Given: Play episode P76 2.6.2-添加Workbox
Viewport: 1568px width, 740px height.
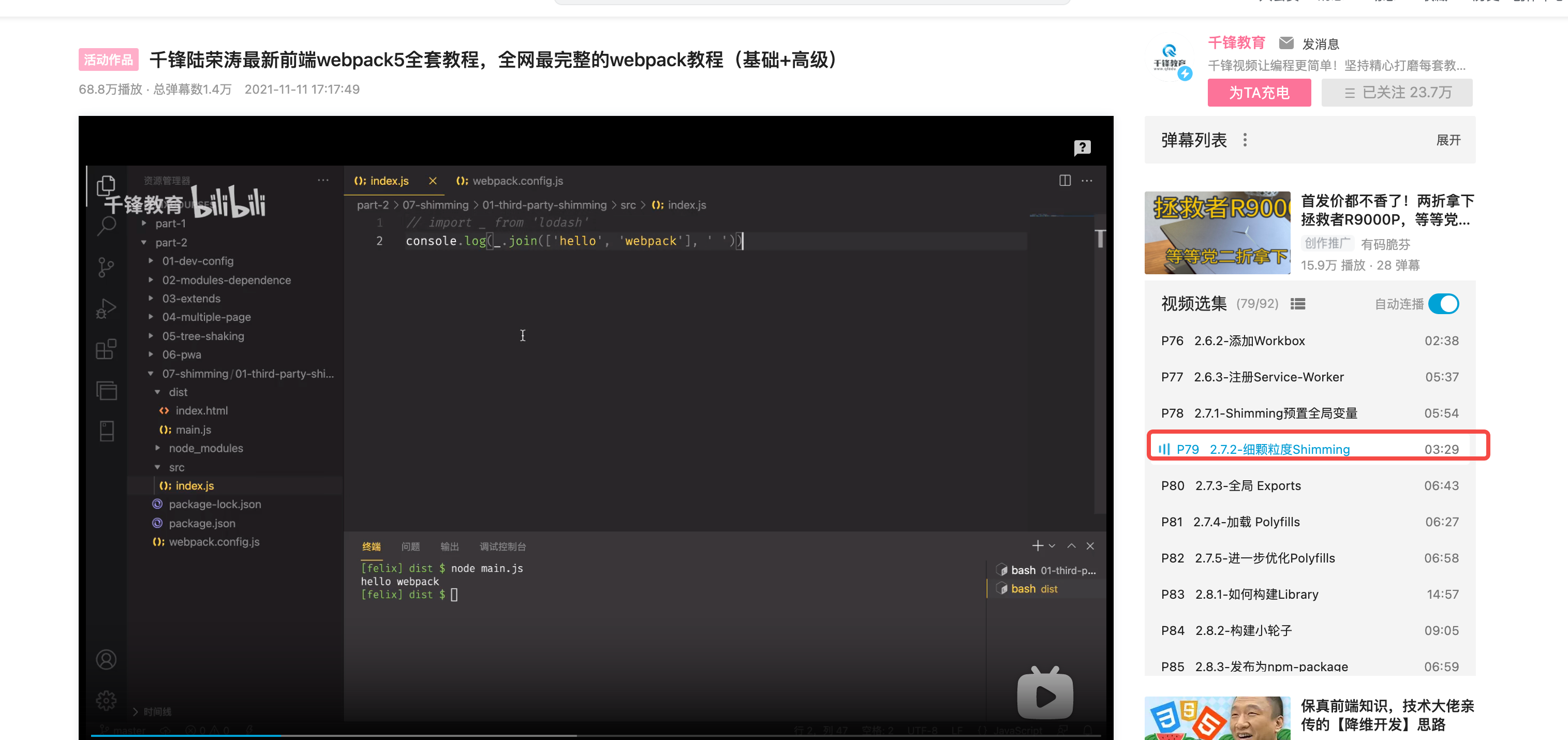Looking at the screenshot, I should click(1309, 341).
